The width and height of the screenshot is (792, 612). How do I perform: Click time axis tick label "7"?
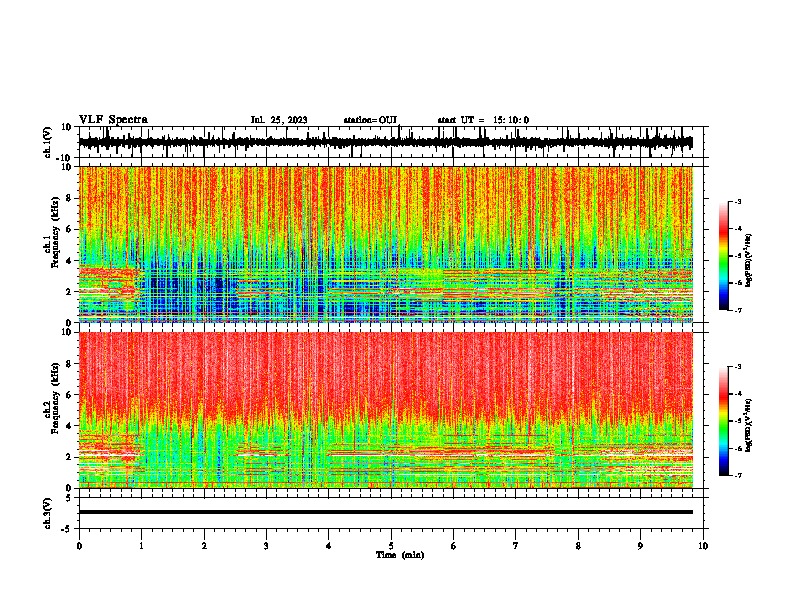click(516, 546)
